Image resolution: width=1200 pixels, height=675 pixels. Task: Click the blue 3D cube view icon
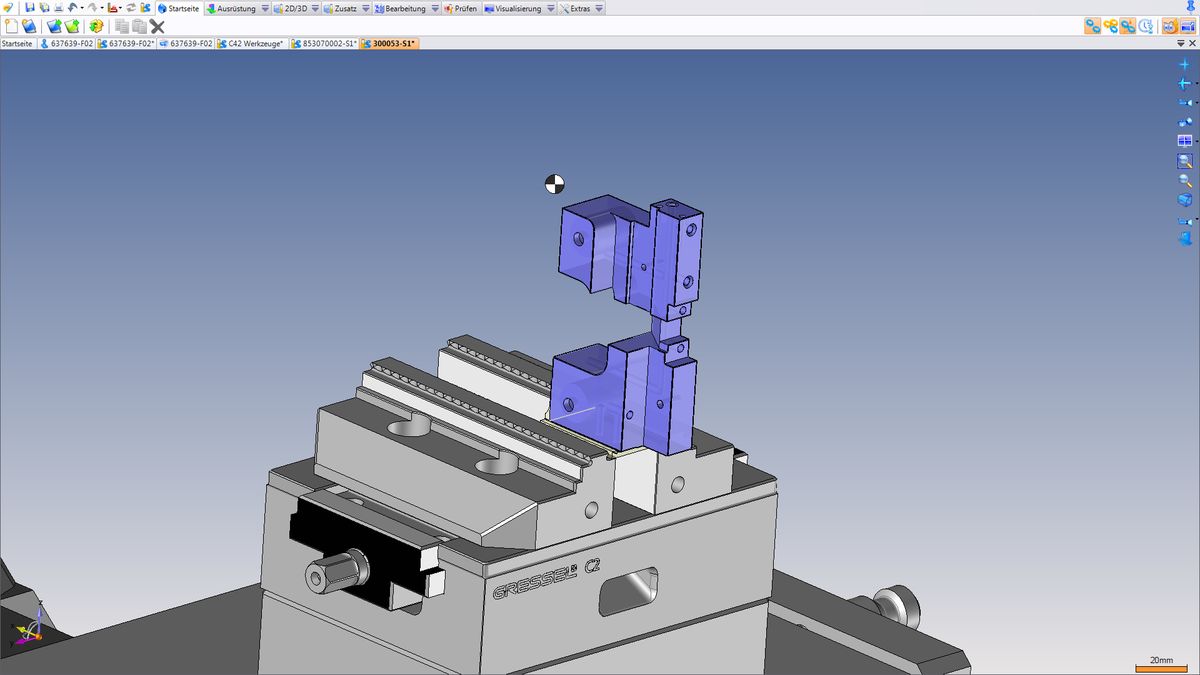point(1185,200)
